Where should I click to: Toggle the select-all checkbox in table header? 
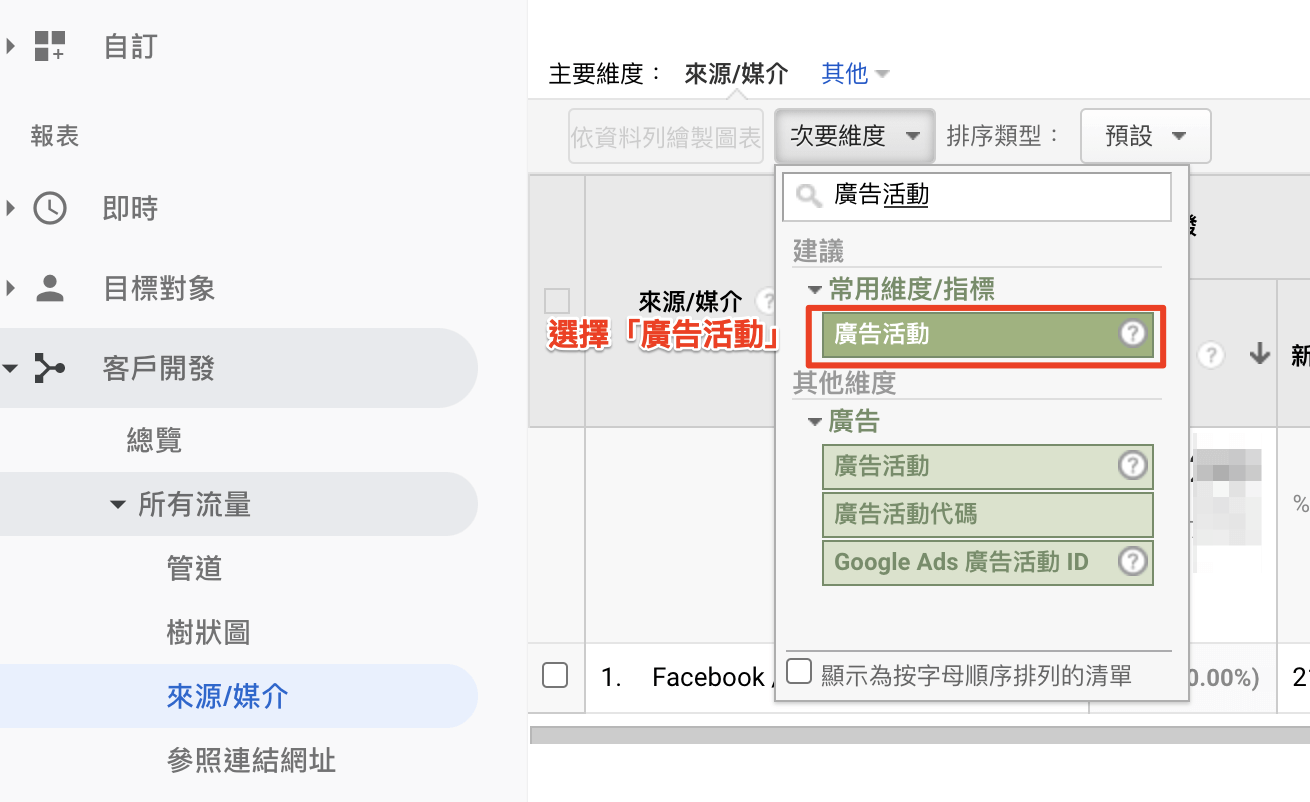(557, 301)
